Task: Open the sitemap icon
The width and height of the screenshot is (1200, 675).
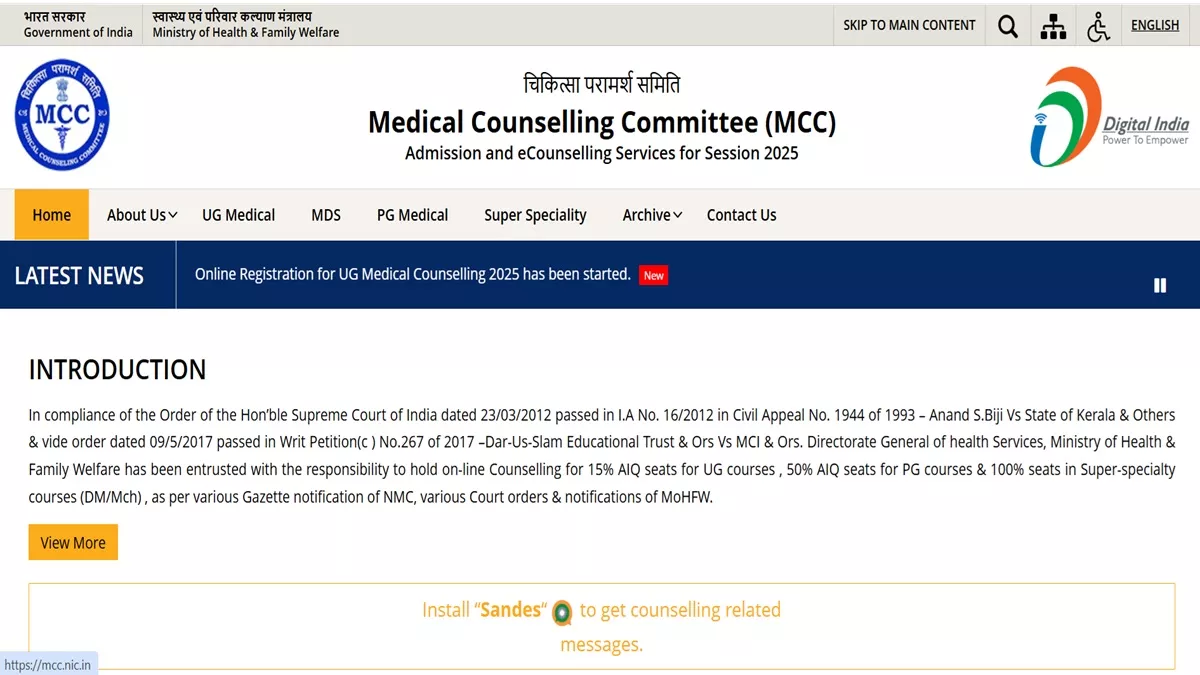Action: (x=1053, y=26)
